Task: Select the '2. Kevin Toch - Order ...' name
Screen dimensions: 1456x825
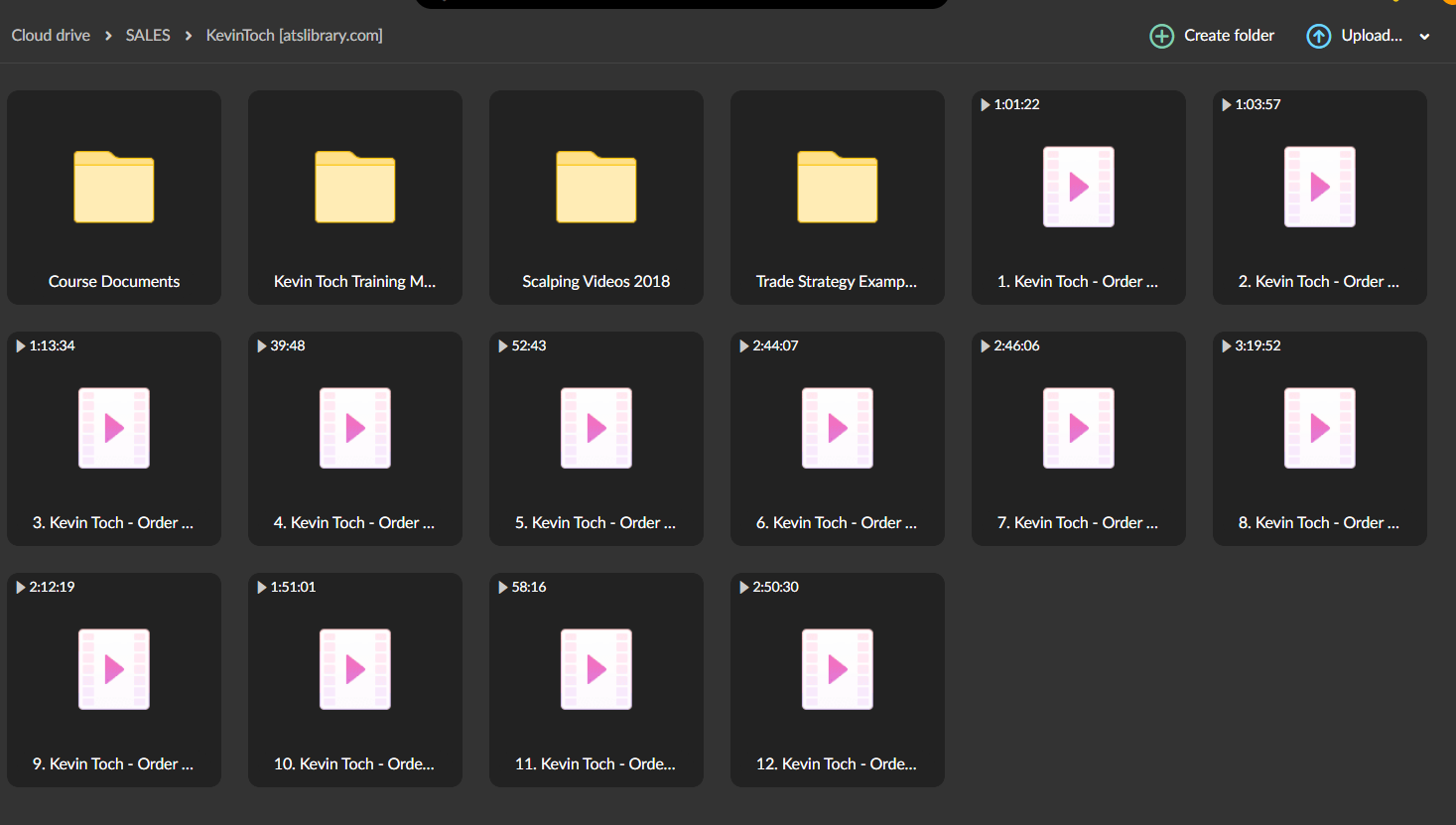Action: tap(1319, 281)
